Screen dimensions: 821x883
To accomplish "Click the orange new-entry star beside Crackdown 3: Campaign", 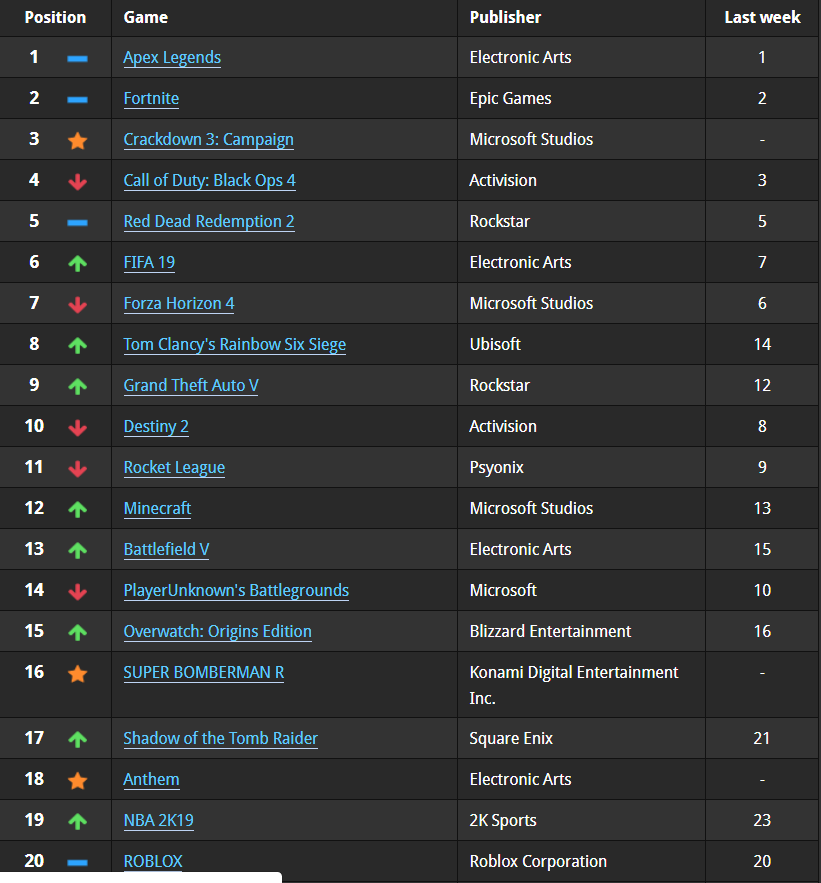I will 77,140.
